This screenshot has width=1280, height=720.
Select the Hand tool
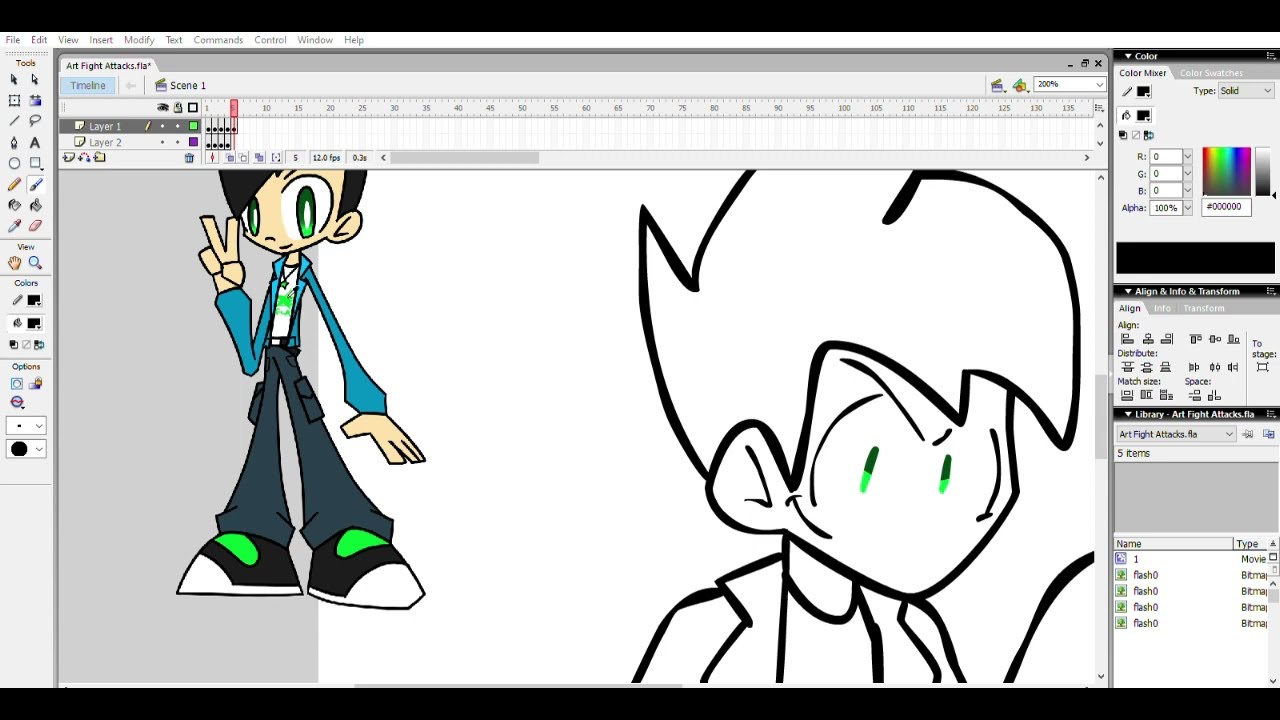point(14,263)
